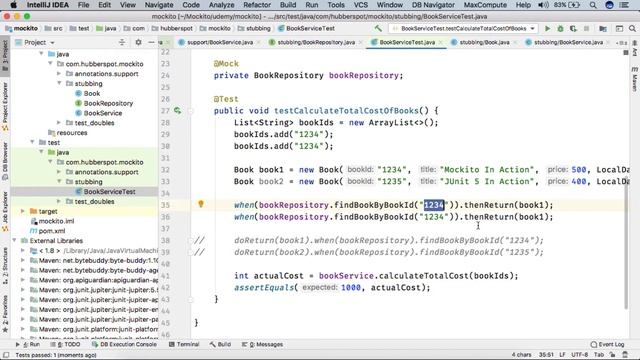Hide the Project panel with minus icon
The width and height of the screenshot is (640, 360).
[151, 42]
